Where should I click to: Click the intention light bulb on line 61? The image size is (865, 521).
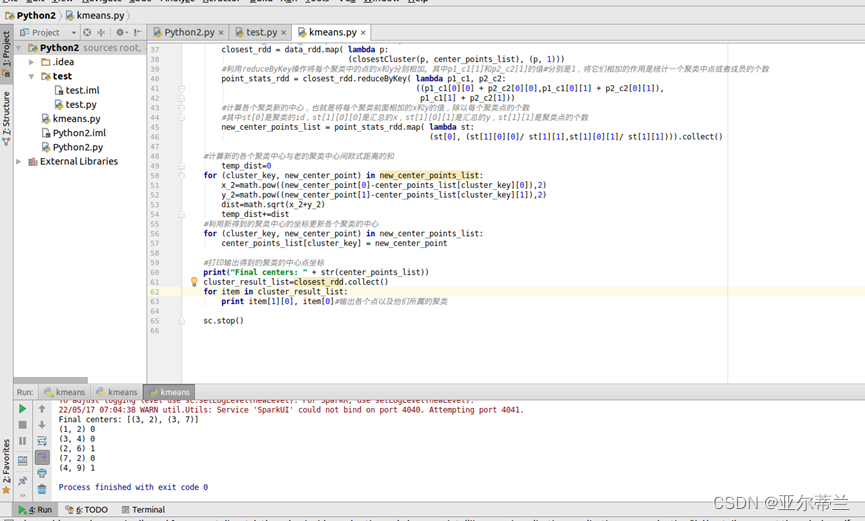tap(194, 282)
